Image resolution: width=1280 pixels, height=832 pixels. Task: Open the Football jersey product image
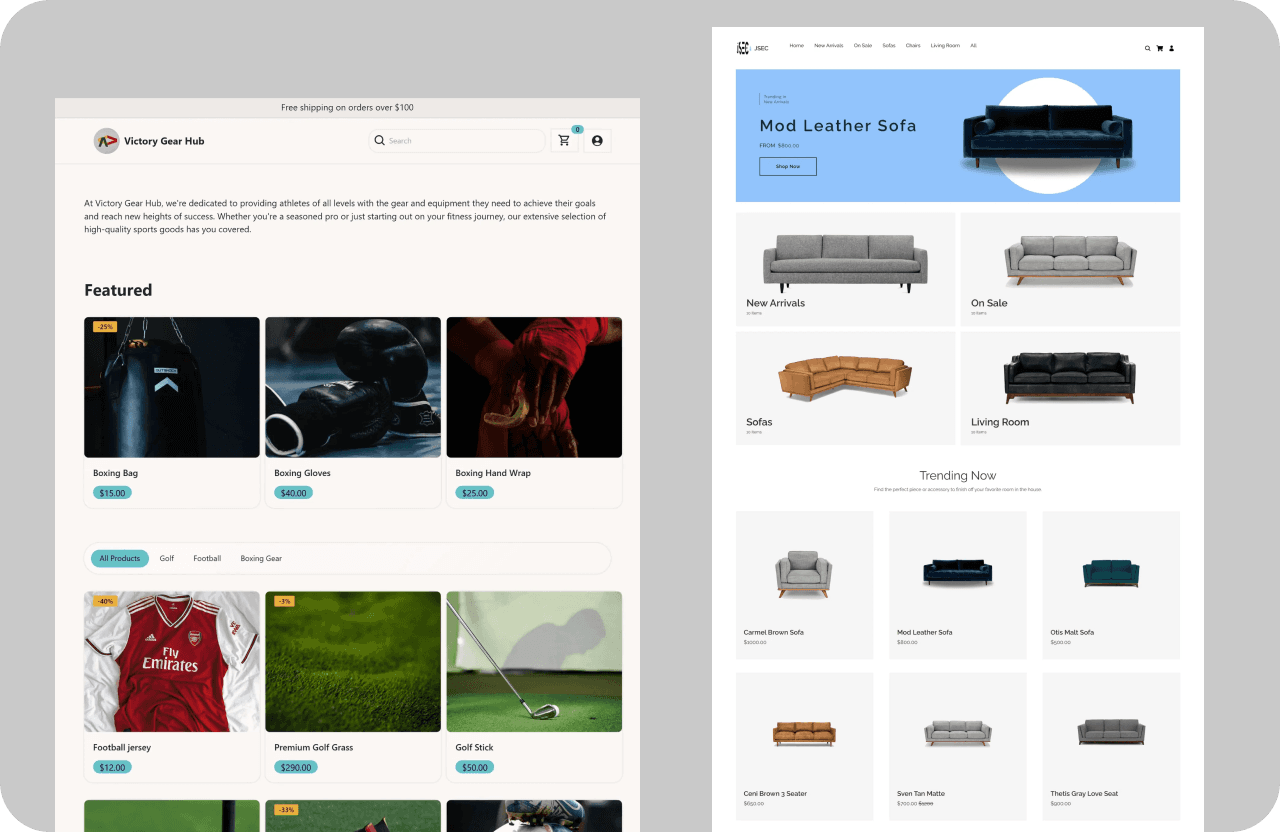(x=172, y=661)
